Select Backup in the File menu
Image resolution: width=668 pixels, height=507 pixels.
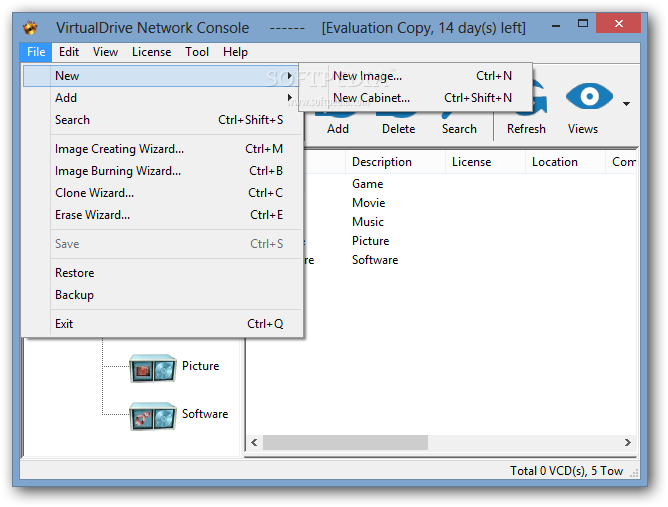tap(163, 295)
